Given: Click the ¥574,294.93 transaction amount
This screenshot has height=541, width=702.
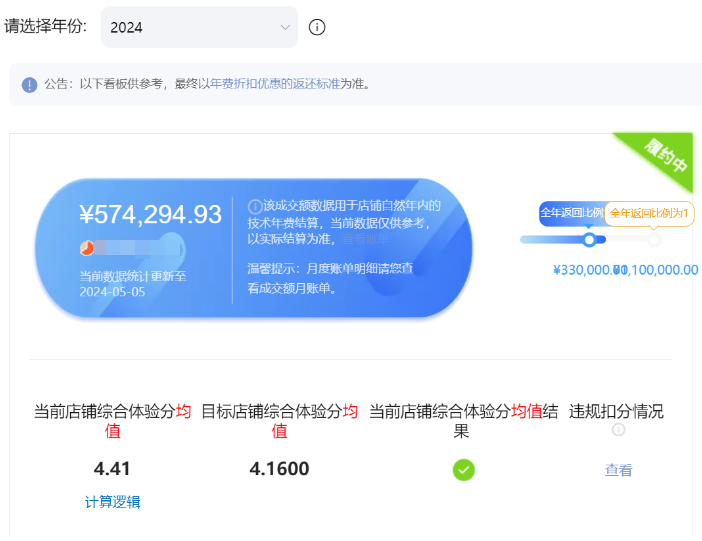Looking at the screenshot, I should click(150, 214).
